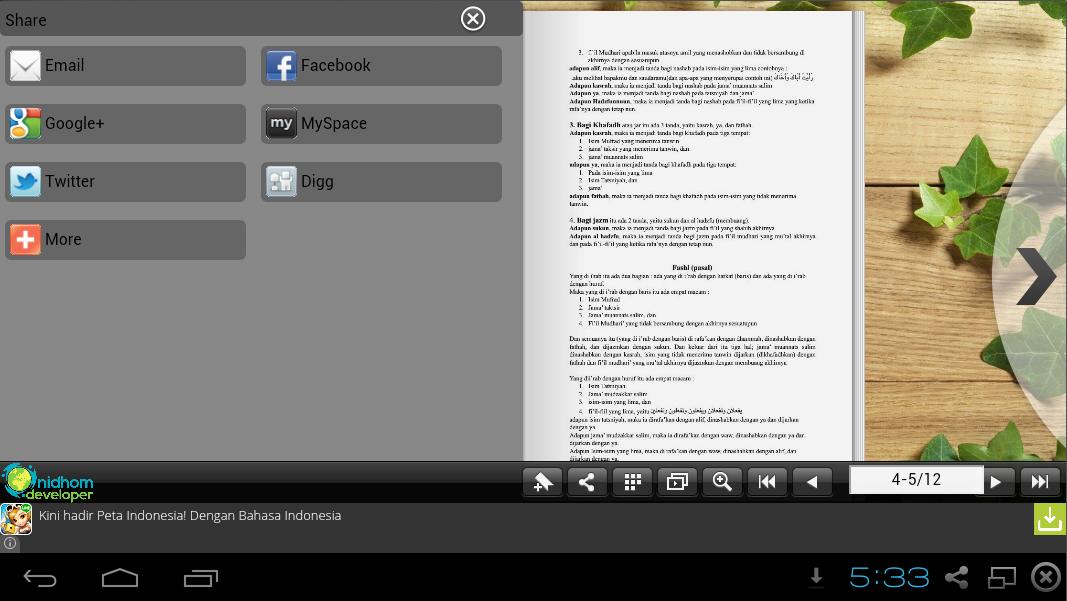1067x601 pixels.
Task: Choose Google+ sharing option
Action: pos(125,124)
